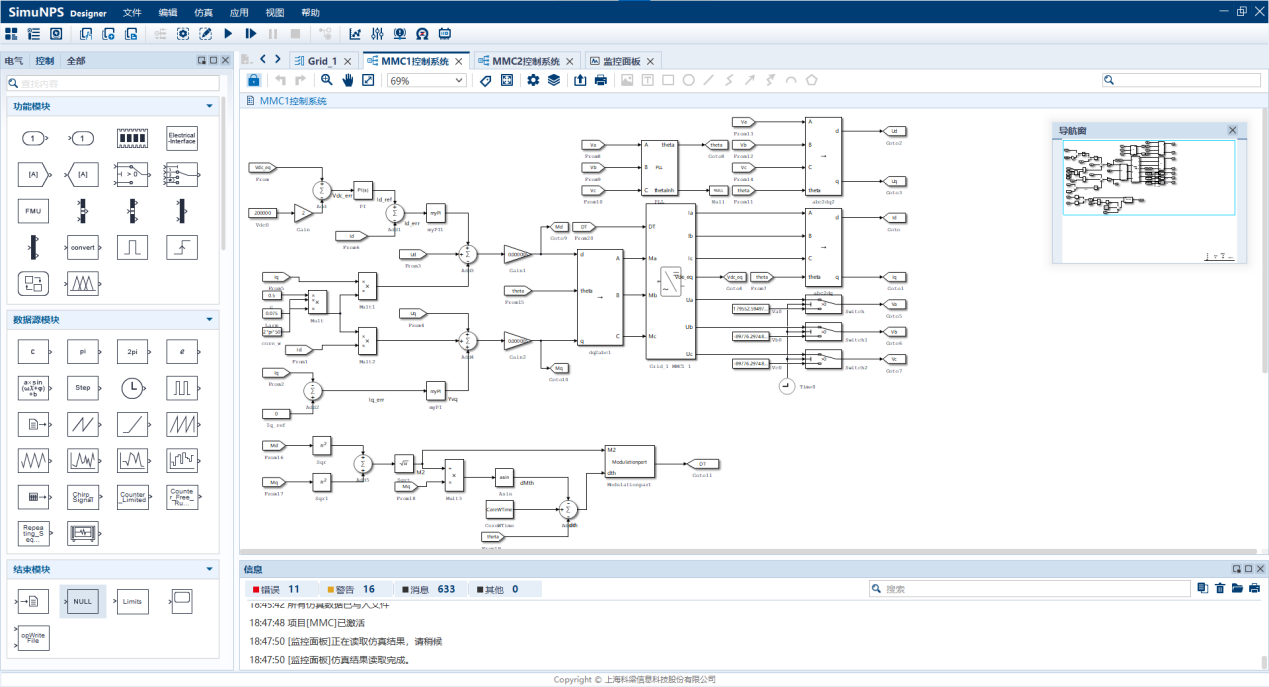Close the MMC1控制系统 tab
Screen dimensions: 1269x687
click(x=459, y=61)
